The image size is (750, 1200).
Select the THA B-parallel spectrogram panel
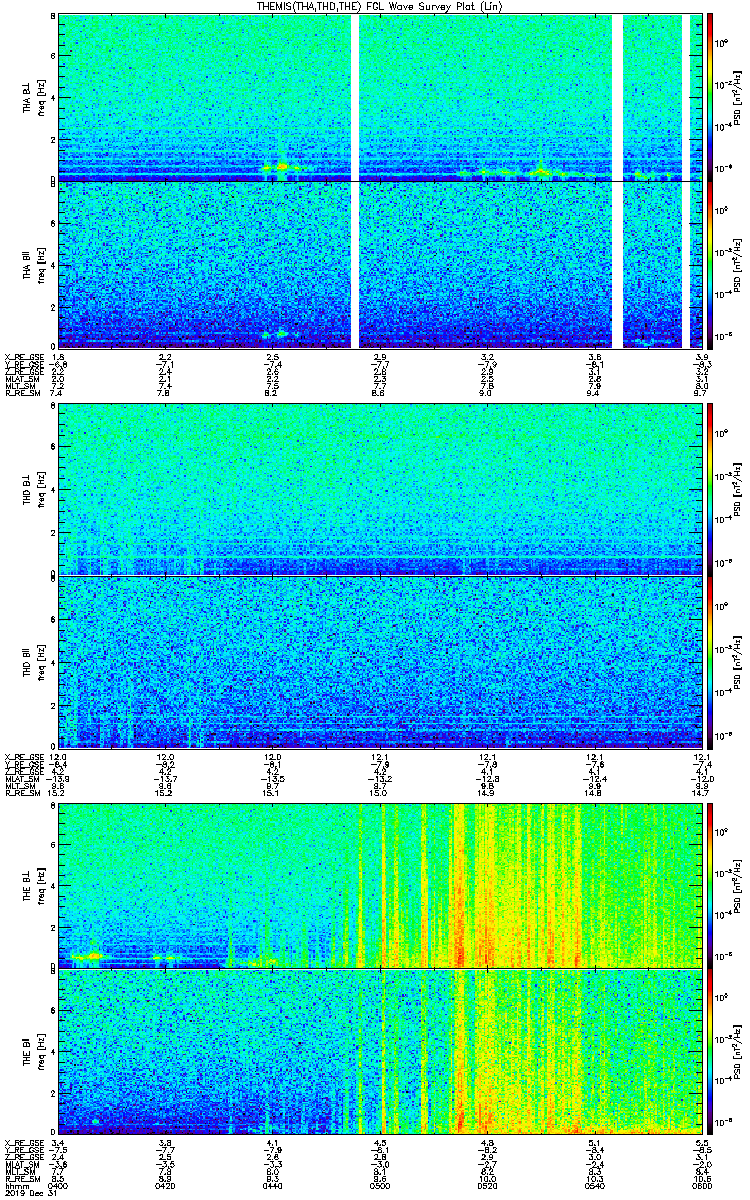pos(380,264)
